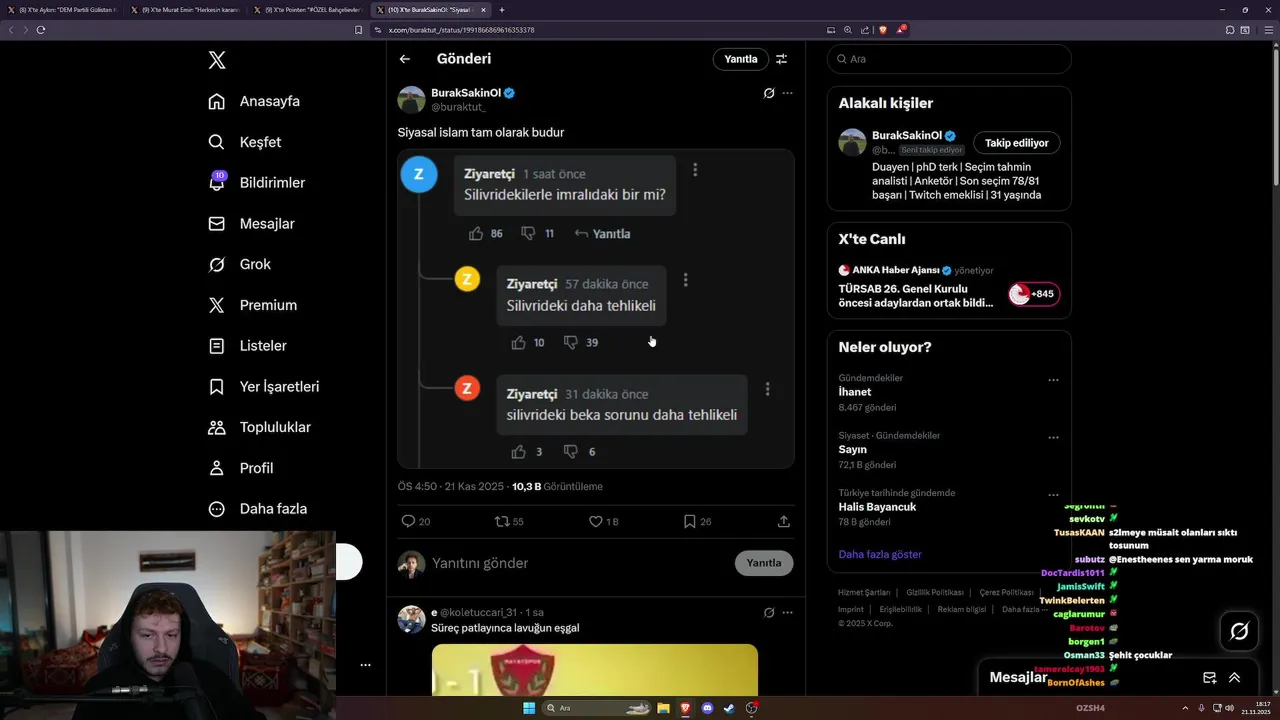Screen dimensions: 1280x720
Task: Open koletuccari_31's avatar
Action: [412, 619]
